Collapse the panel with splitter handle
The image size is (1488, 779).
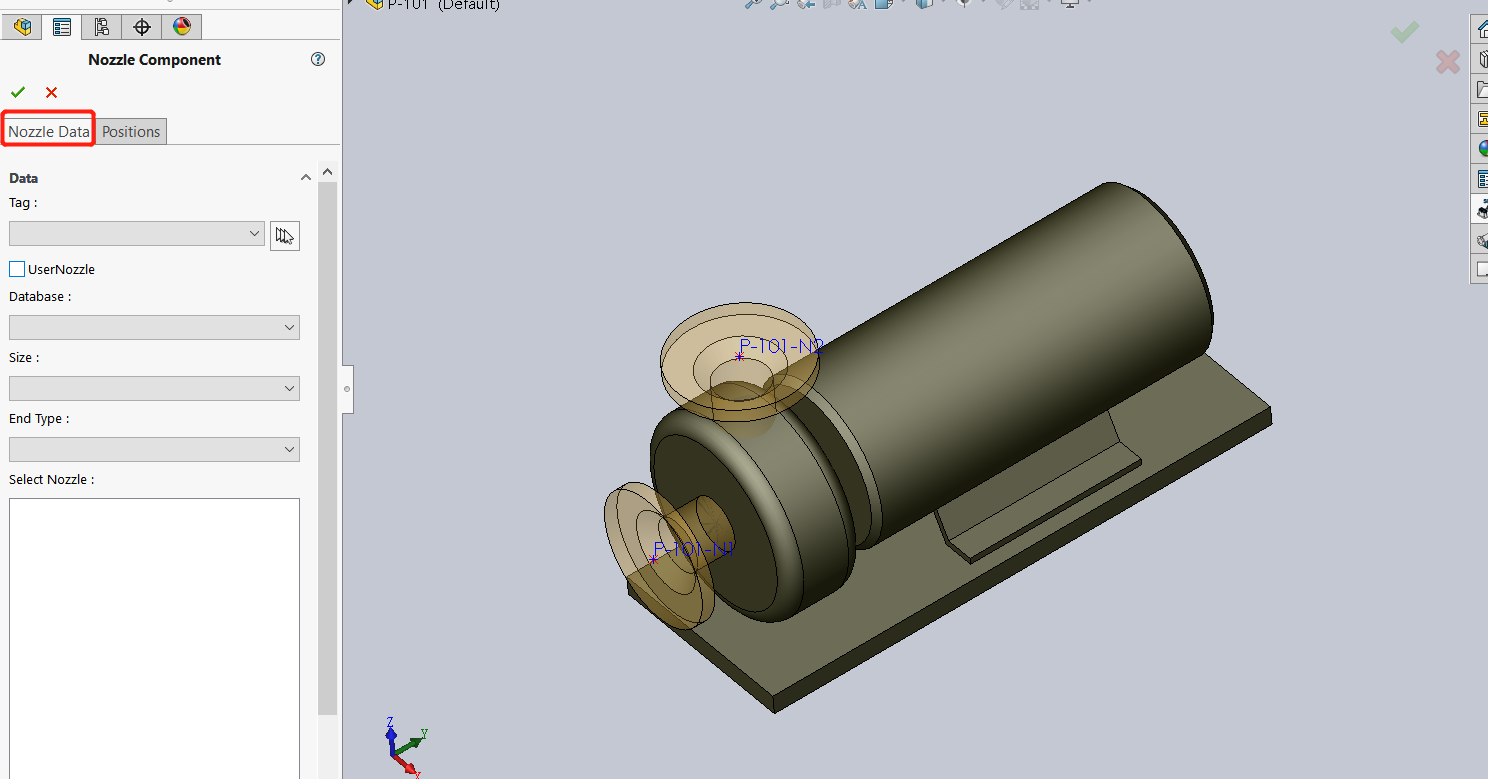coord(347,388)
